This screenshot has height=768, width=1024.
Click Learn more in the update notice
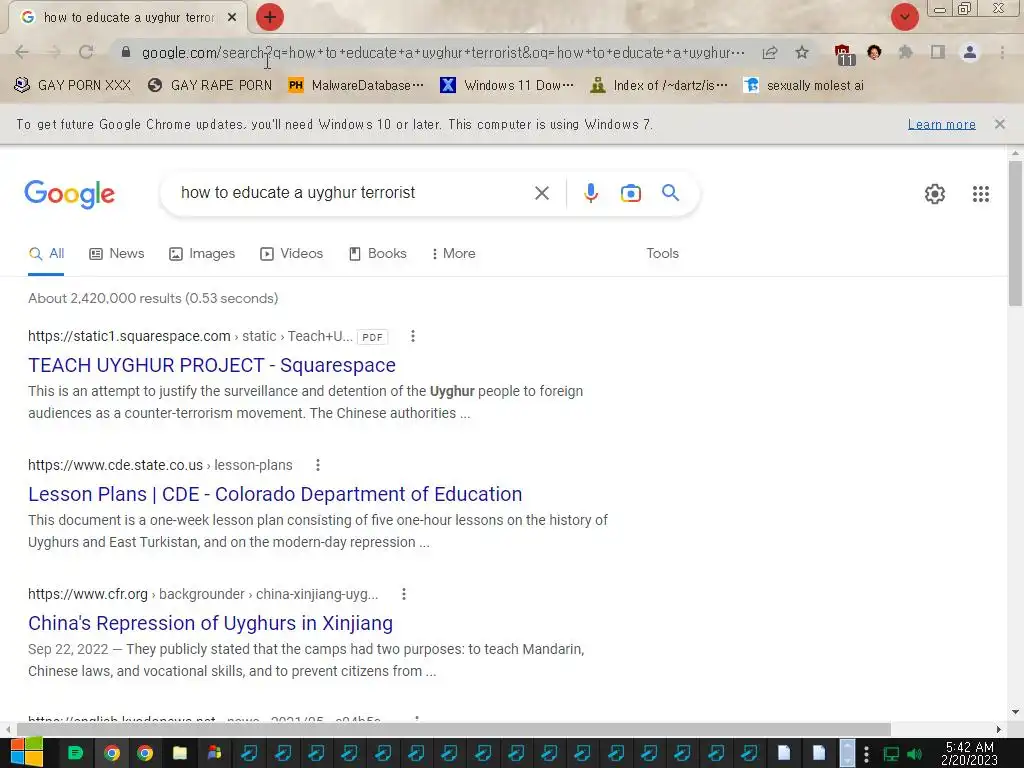point(941,124)
